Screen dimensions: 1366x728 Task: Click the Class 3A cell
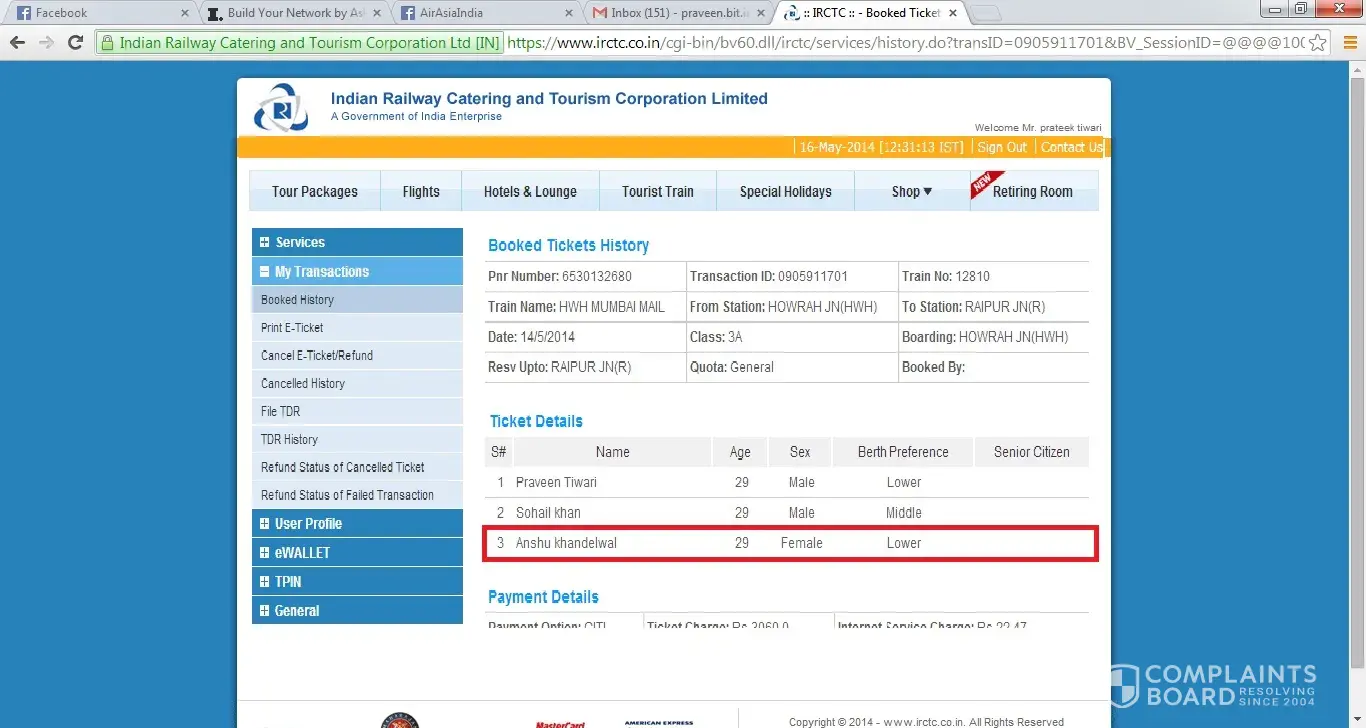point(792,337)
